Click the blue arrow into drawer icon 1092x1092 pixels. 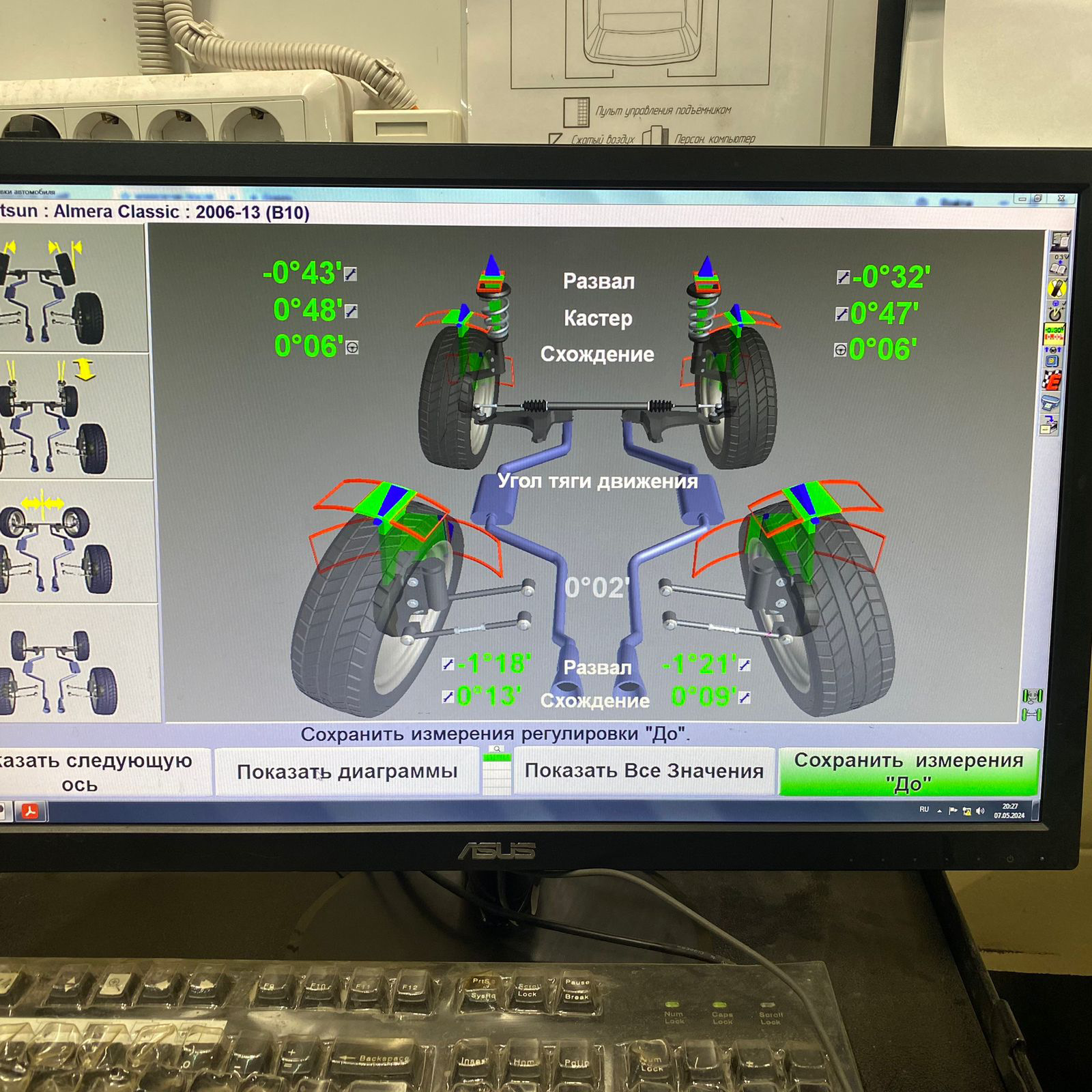coord(1049,426)
